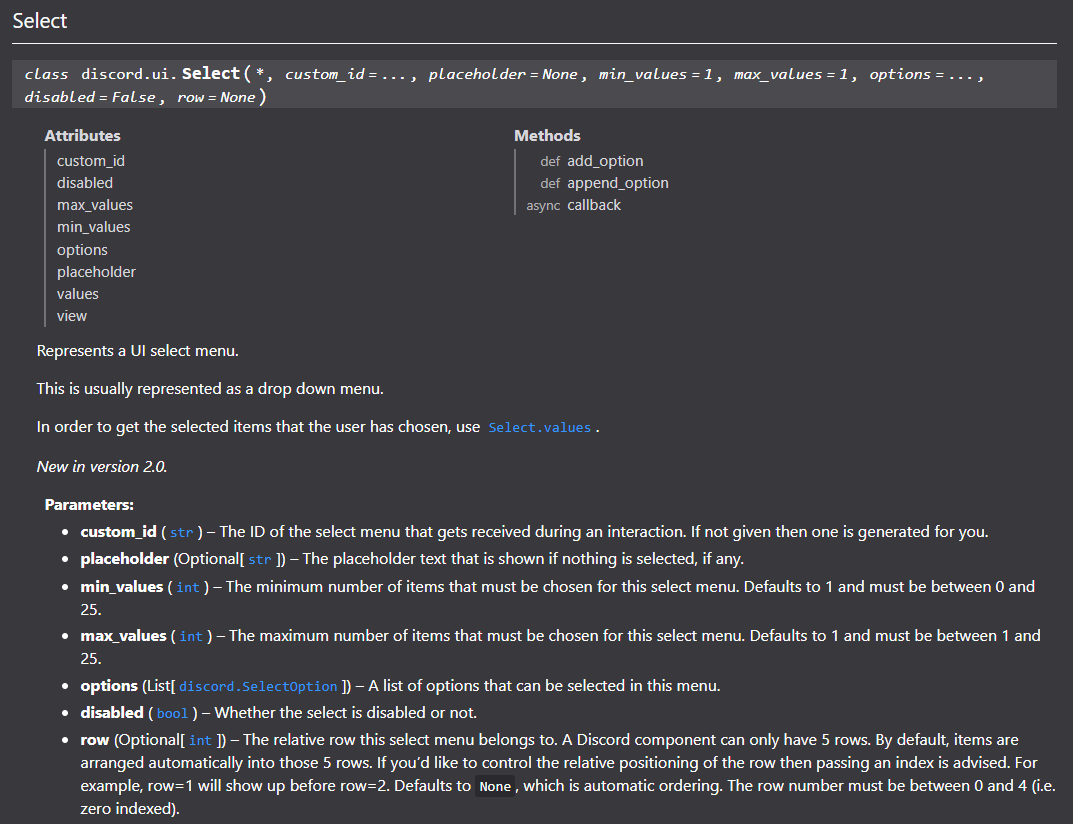This screenshot has width=1073, height=824.
Task: Open the values attribute link
Action: pyautogui.click(x=77, y=294)
